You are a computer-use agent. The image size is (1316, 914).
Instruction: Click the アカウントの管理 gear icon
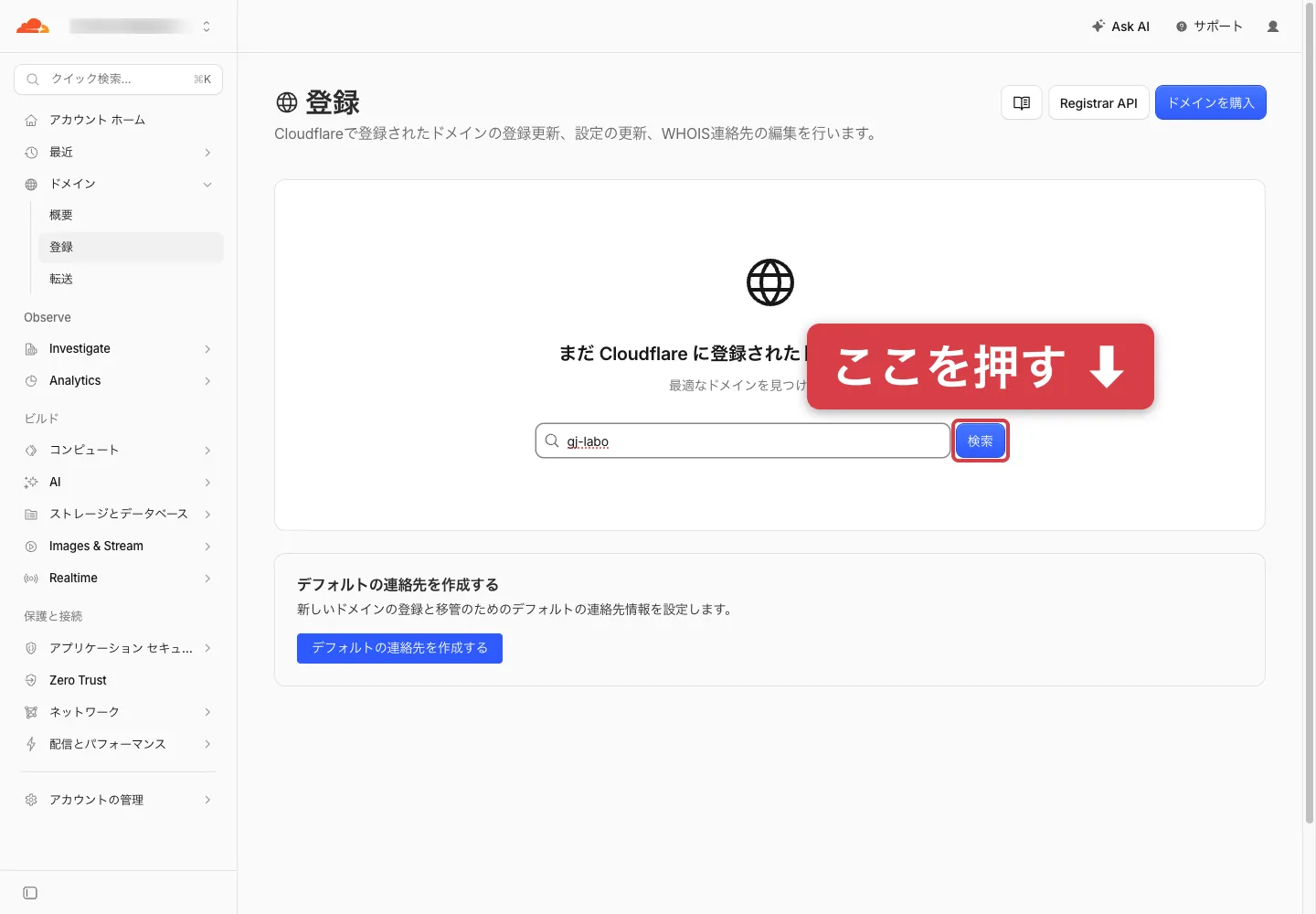[x=31, y=800]
